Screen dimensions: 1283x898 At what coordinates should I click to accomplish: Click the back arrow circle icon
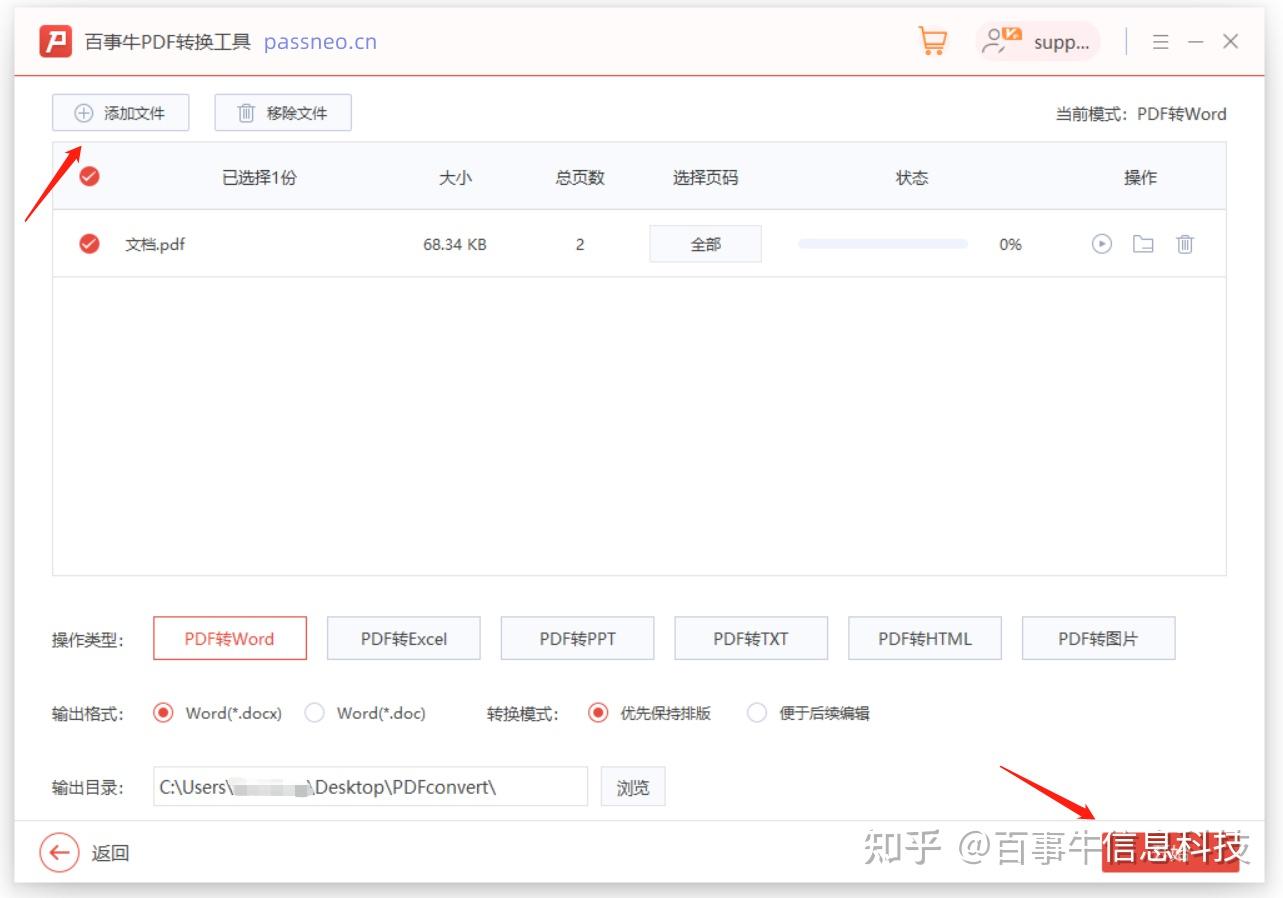click(59, 853)
